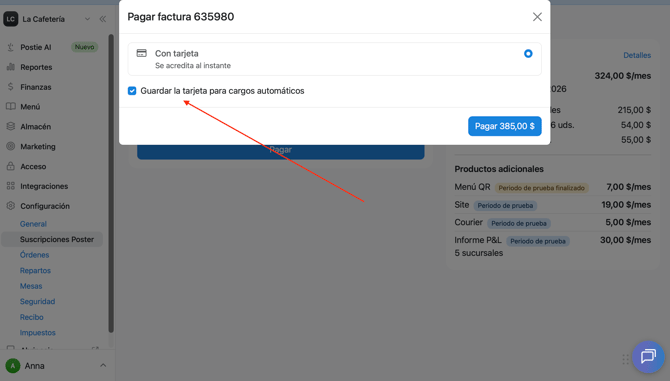Collapse the sidebar with double chevron

click(x=103, y=19)
